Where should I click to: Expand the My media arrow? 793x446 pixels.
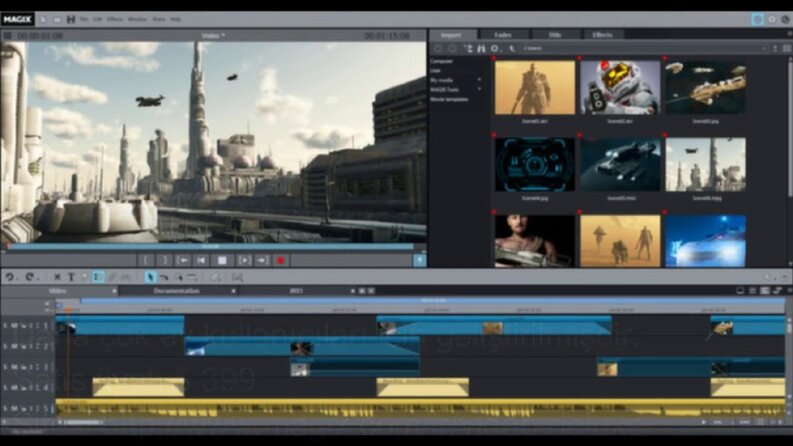[479, 80]
